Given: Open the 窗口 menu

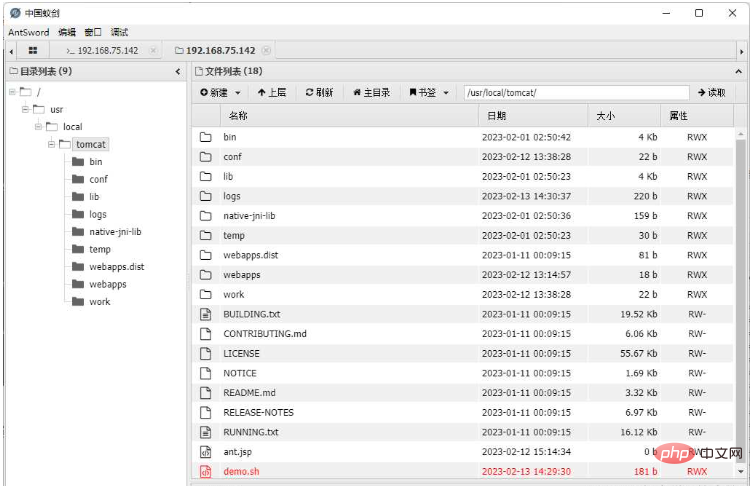Looking at the screenshot, I should (x=93, y=32).
